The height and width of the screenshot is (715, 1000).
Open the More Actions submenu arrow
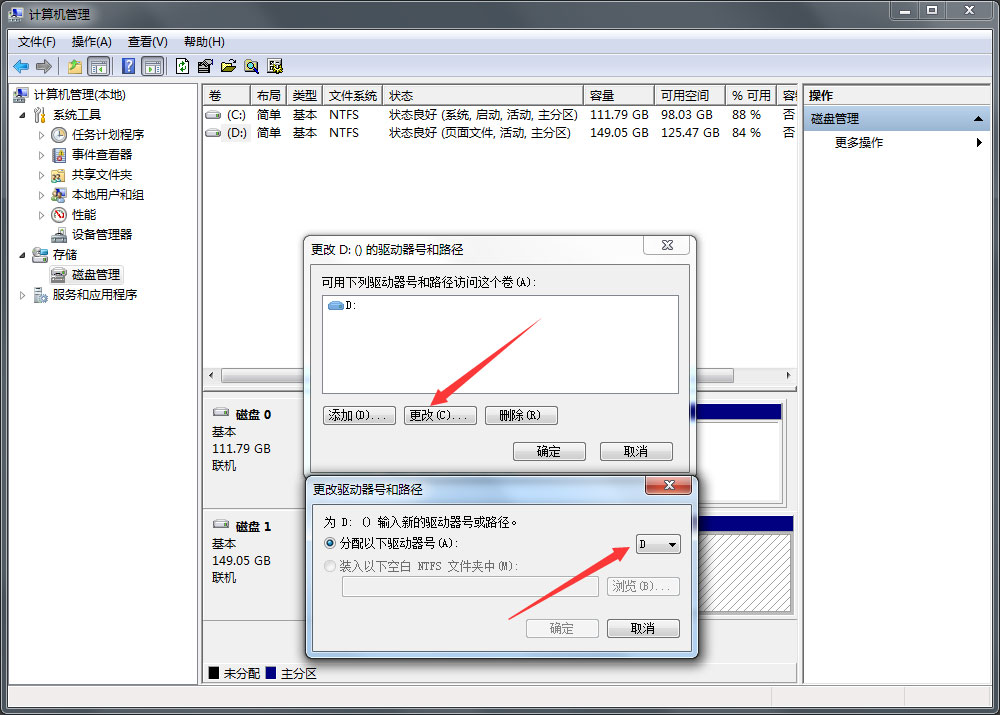[x=979, y=143]
